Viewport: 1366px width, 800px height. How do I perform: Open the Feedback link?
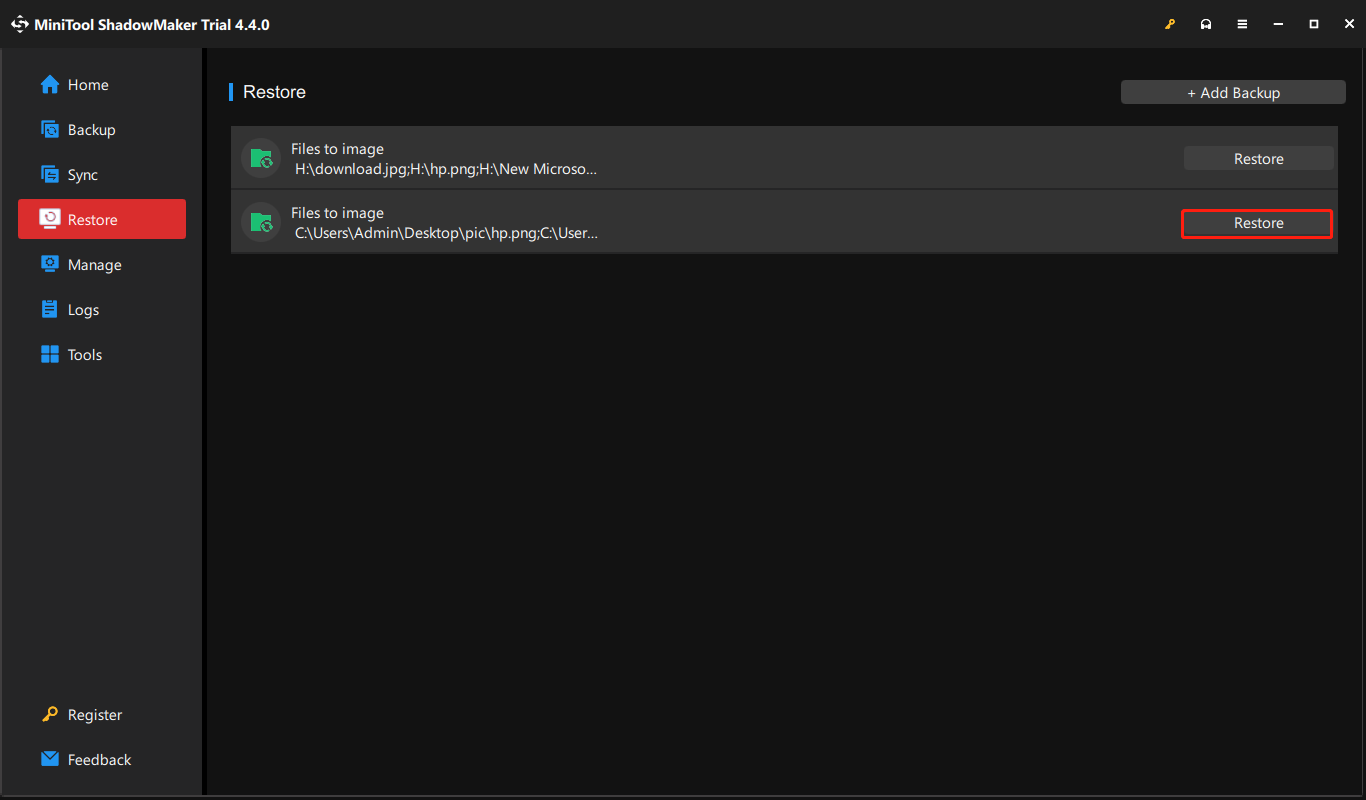tap(99, 760)
